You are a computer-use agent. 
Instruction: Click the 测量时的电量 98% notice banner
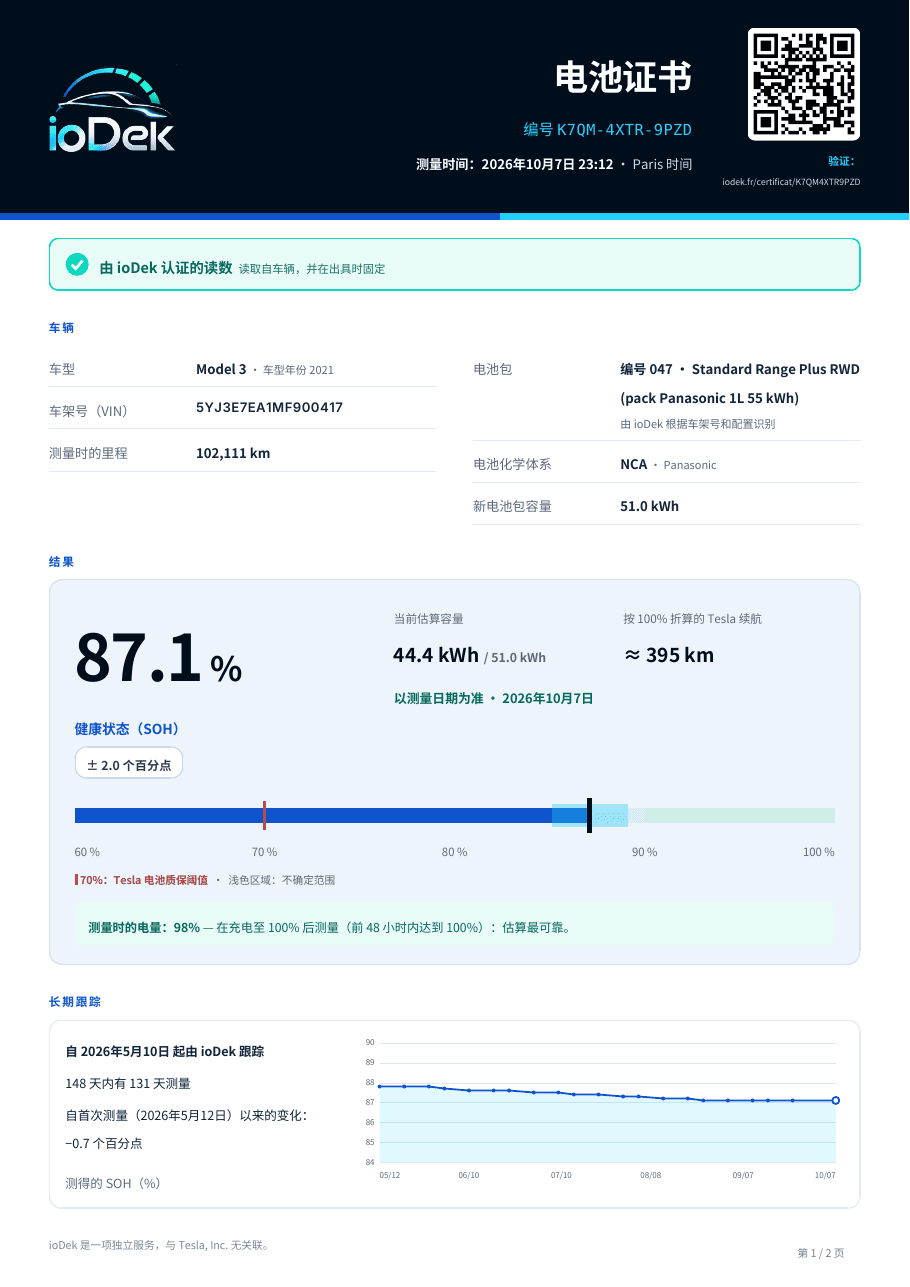(455, 927)
